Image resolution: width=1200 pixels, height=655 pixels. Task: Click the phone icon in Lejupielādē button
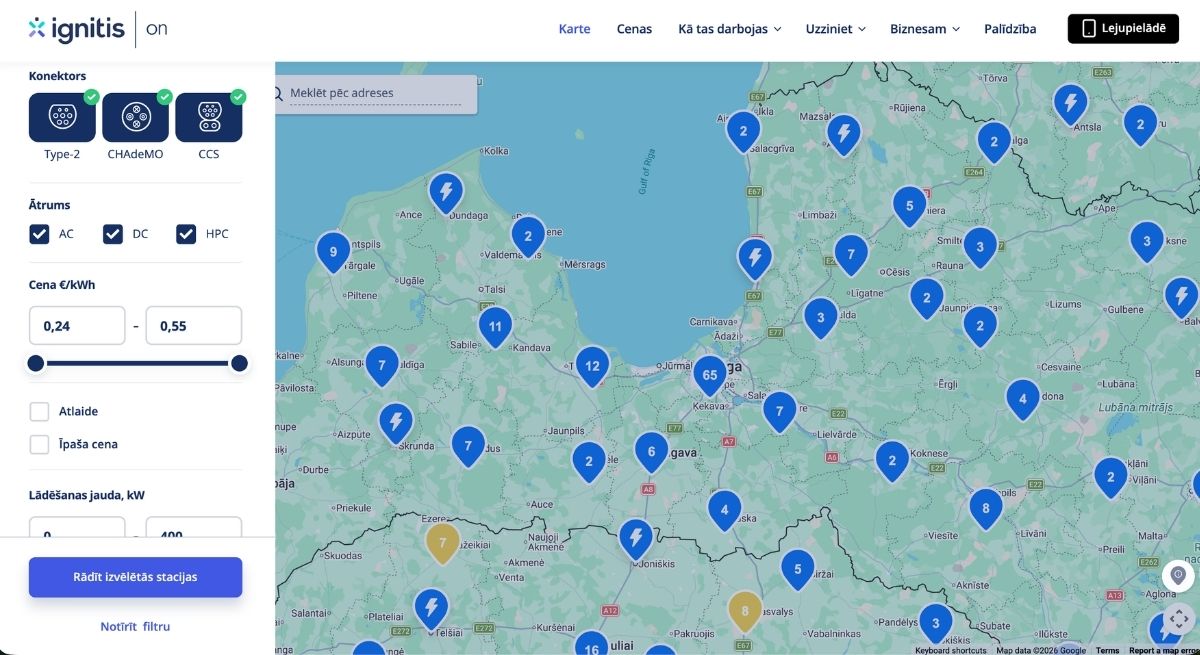coord(1089,29)
